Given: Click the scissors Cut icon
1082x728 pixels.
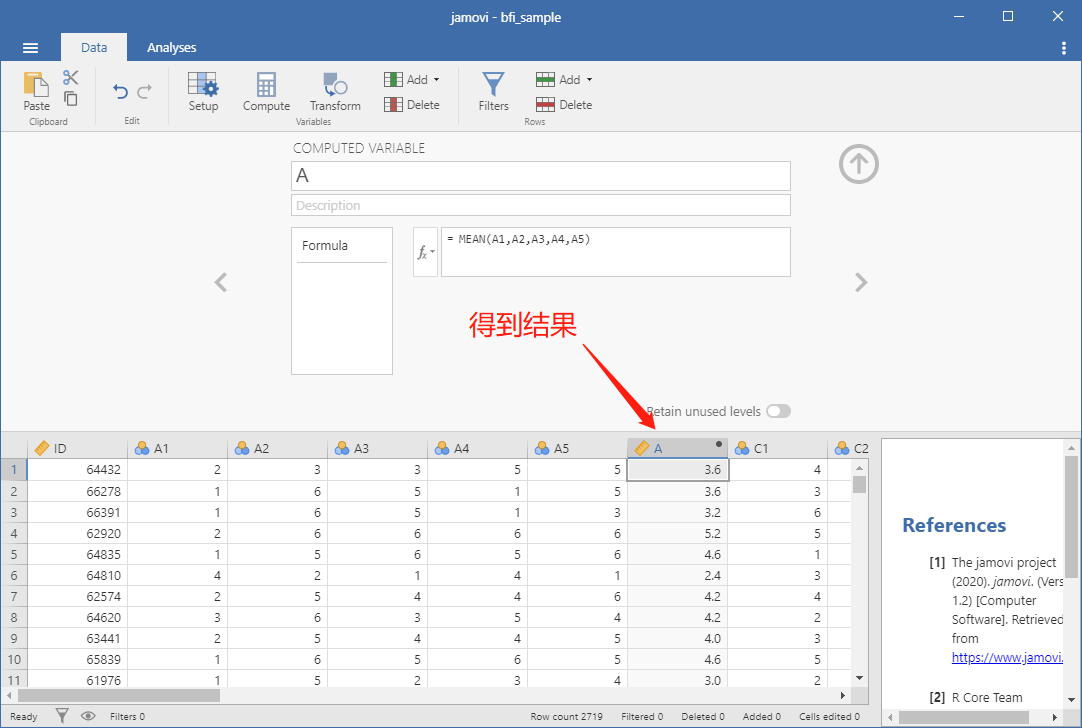Looking at the screenshot, I should point(70,77).
